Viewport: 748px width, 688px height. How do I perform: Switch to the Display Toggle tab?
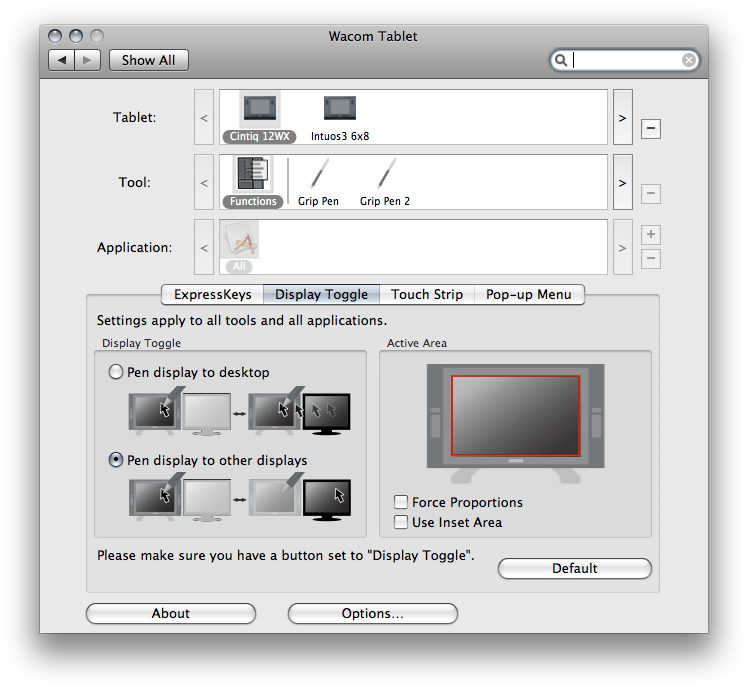pos(322,294)
